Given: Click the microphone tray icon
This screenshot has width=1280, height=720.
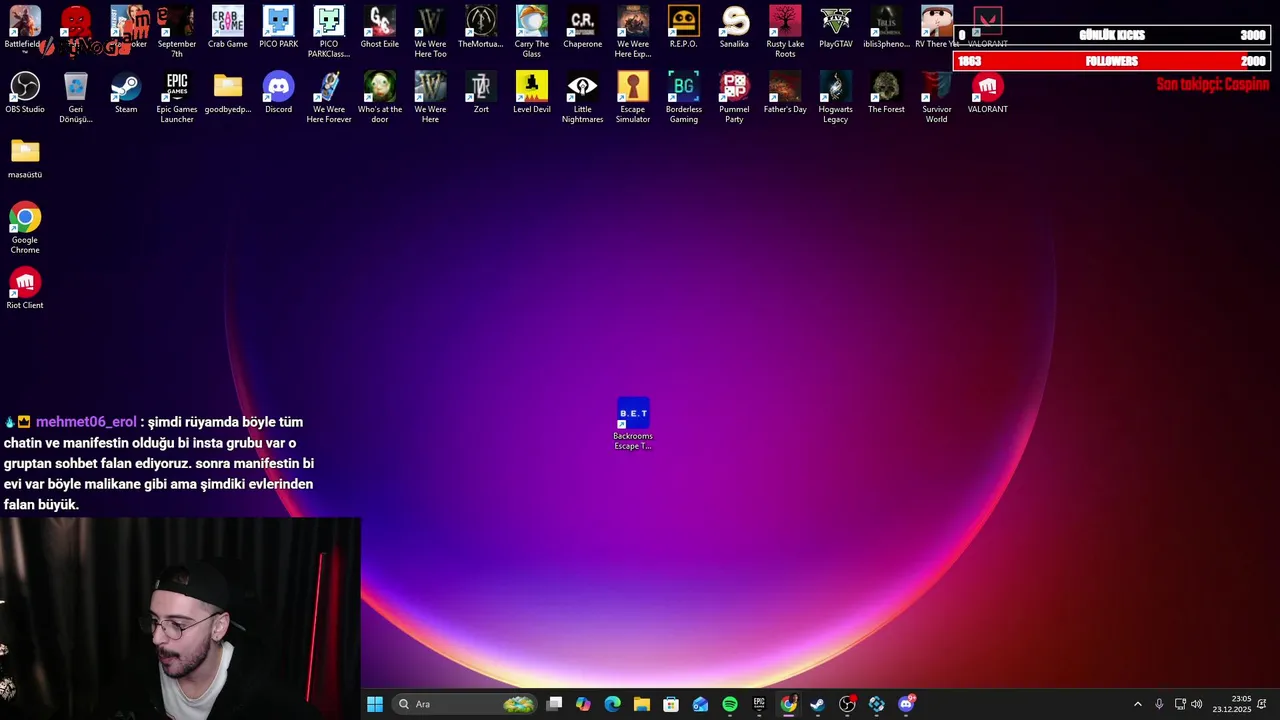Looking at the screenshot, I should point(1159,704).
